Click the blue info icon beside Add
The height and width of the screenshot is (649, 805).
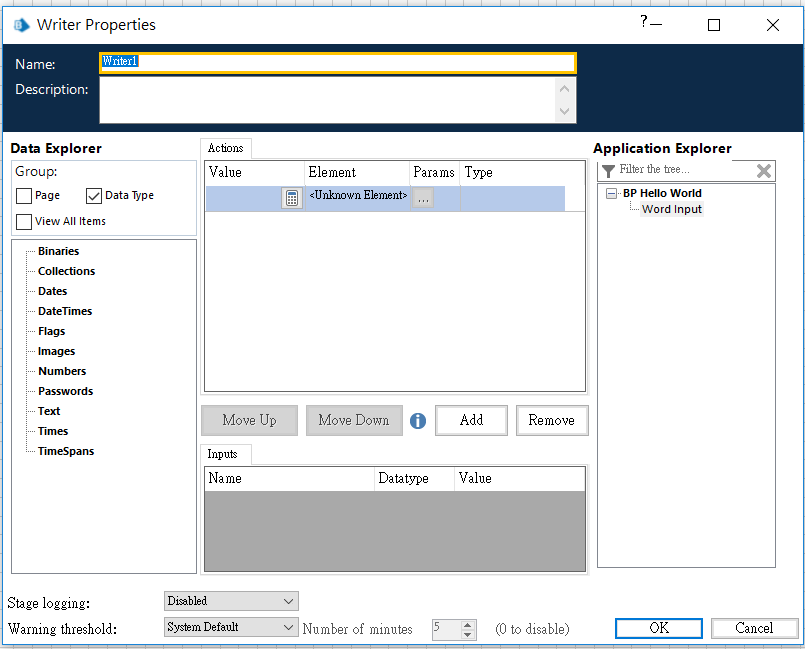click(x=418, y=421)
